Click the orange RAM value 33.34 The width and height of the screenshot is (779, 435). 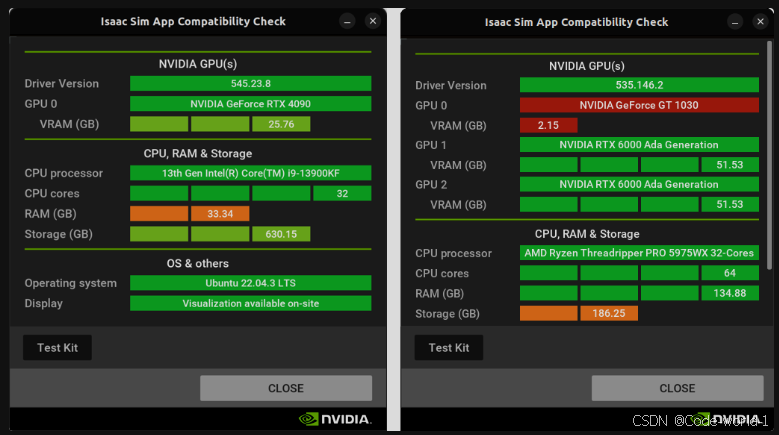[x=220, y=214]
